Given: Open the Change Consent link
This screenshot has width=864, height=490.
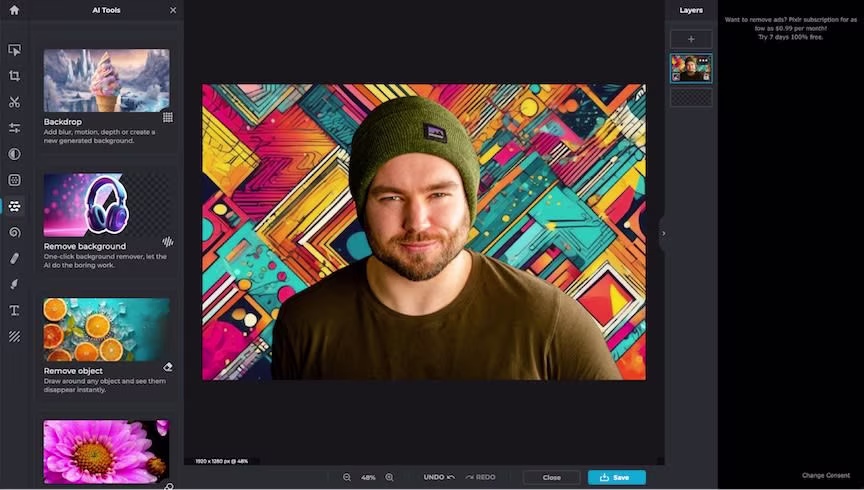Looking at the screenshot, I should coord(826,476).
